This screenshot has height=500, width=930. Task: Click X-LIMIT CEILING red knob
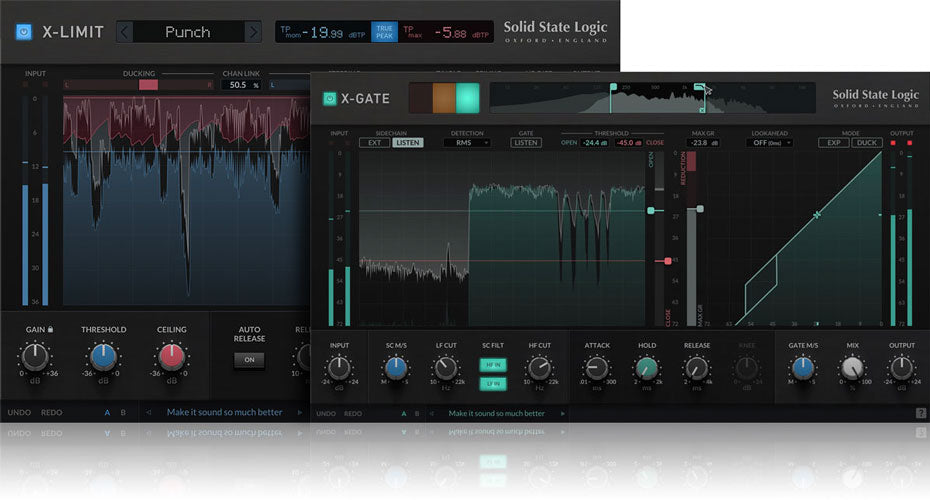pos(171,356)
